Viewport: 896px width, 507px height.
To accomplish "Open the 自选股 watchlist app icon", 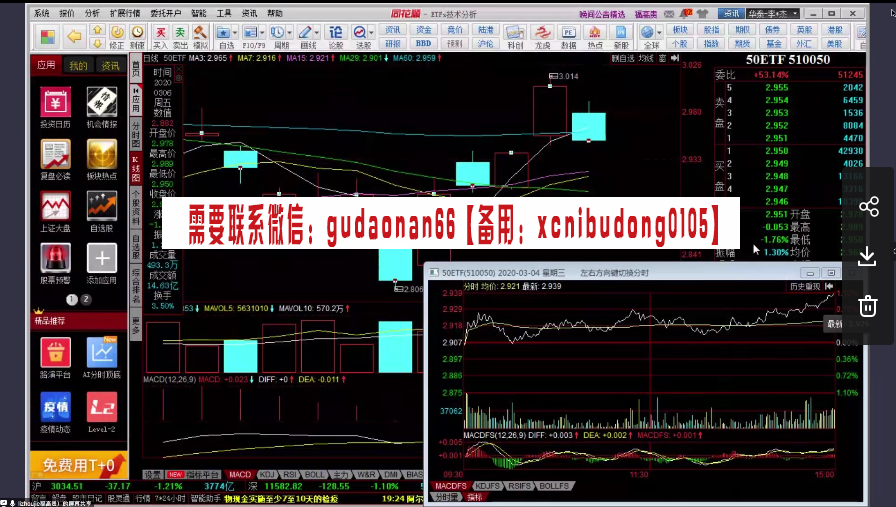I will coord(102,211).
